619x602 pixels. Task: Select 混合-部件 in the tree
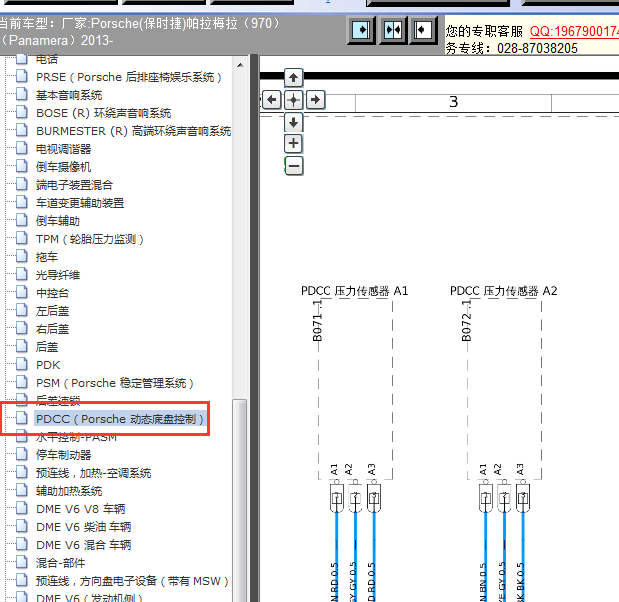pyautogui.click(x=60, y=563)
